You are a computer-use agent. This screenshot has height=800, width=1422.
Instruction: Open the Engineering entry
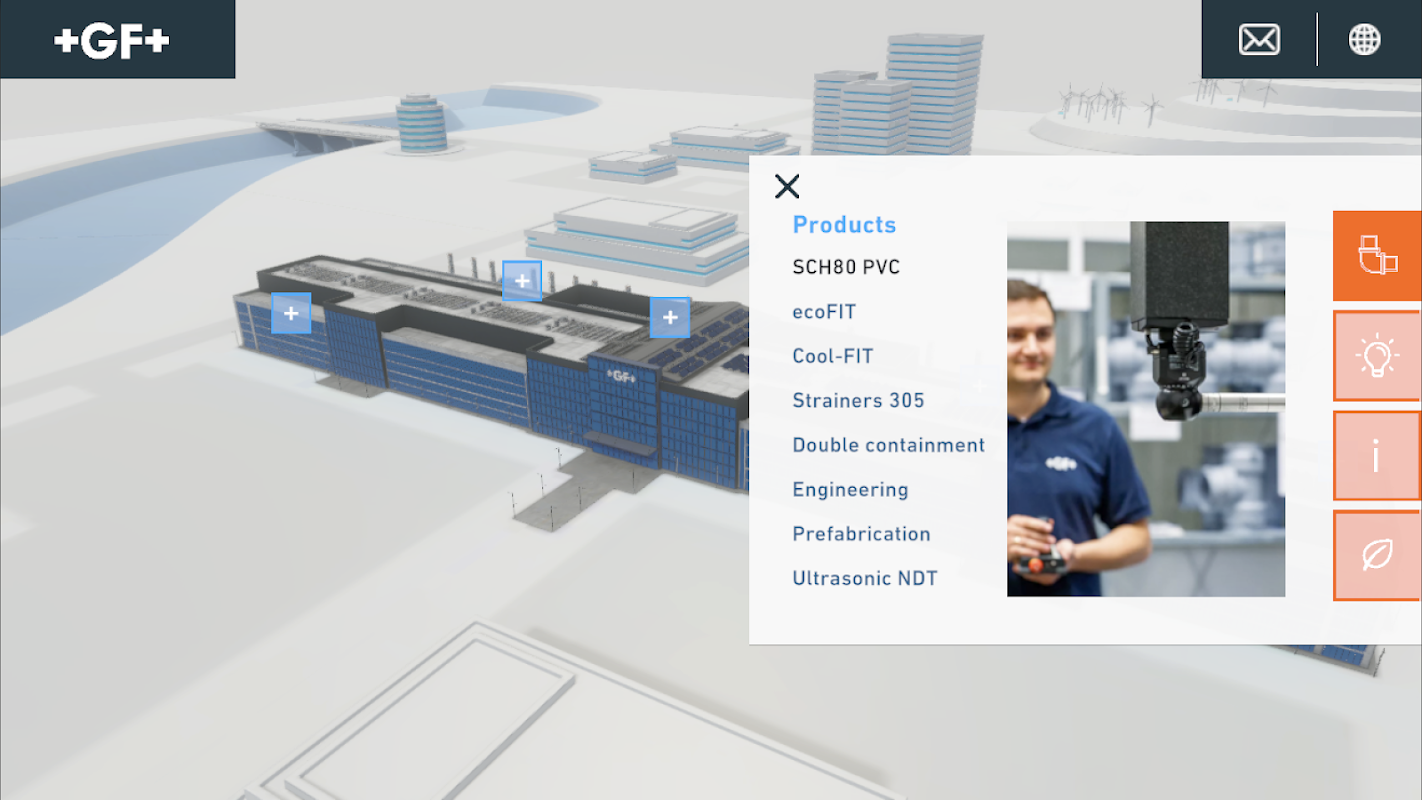coord(850,490)
